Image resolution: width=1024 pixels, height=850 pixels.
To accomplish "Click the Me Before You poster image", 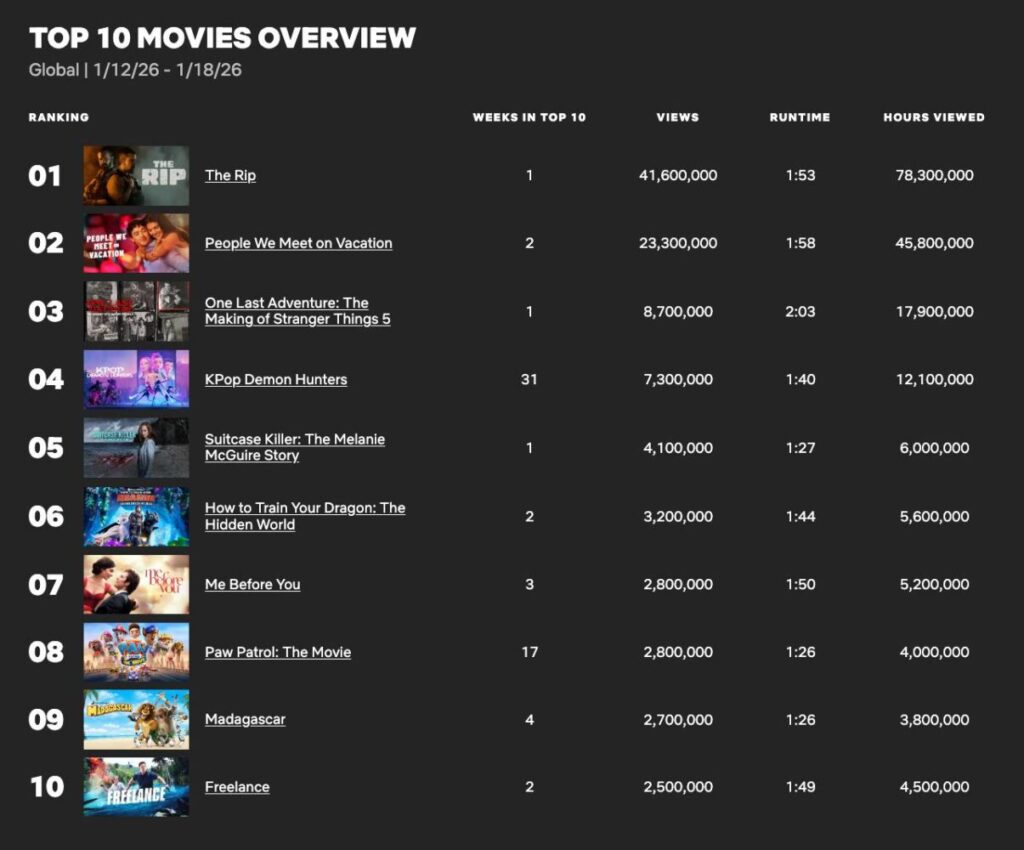I will tap(136, 584).
